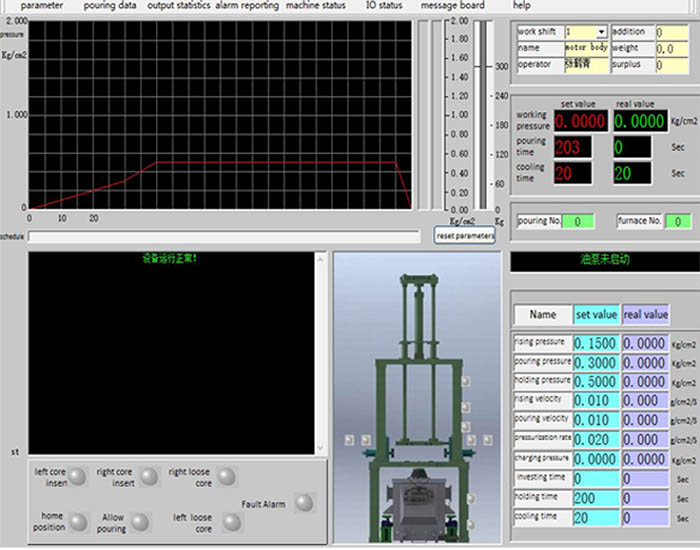Open the alarm reporting menu

point(247,5)
